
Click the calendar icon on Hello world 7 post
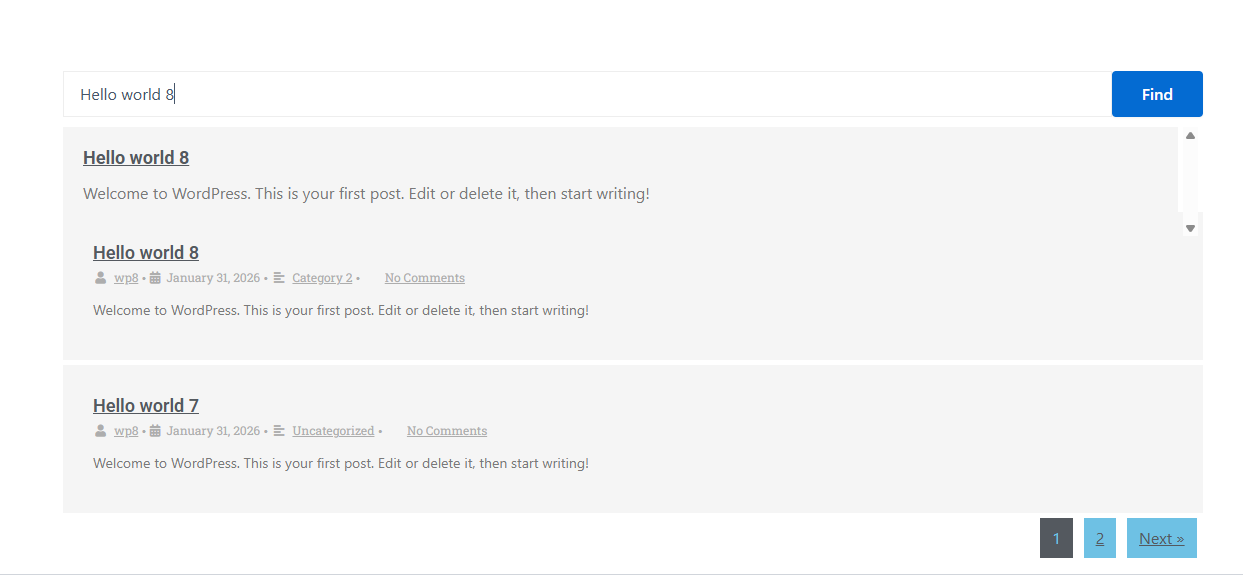pyautogui.click(x=155, y=431)
